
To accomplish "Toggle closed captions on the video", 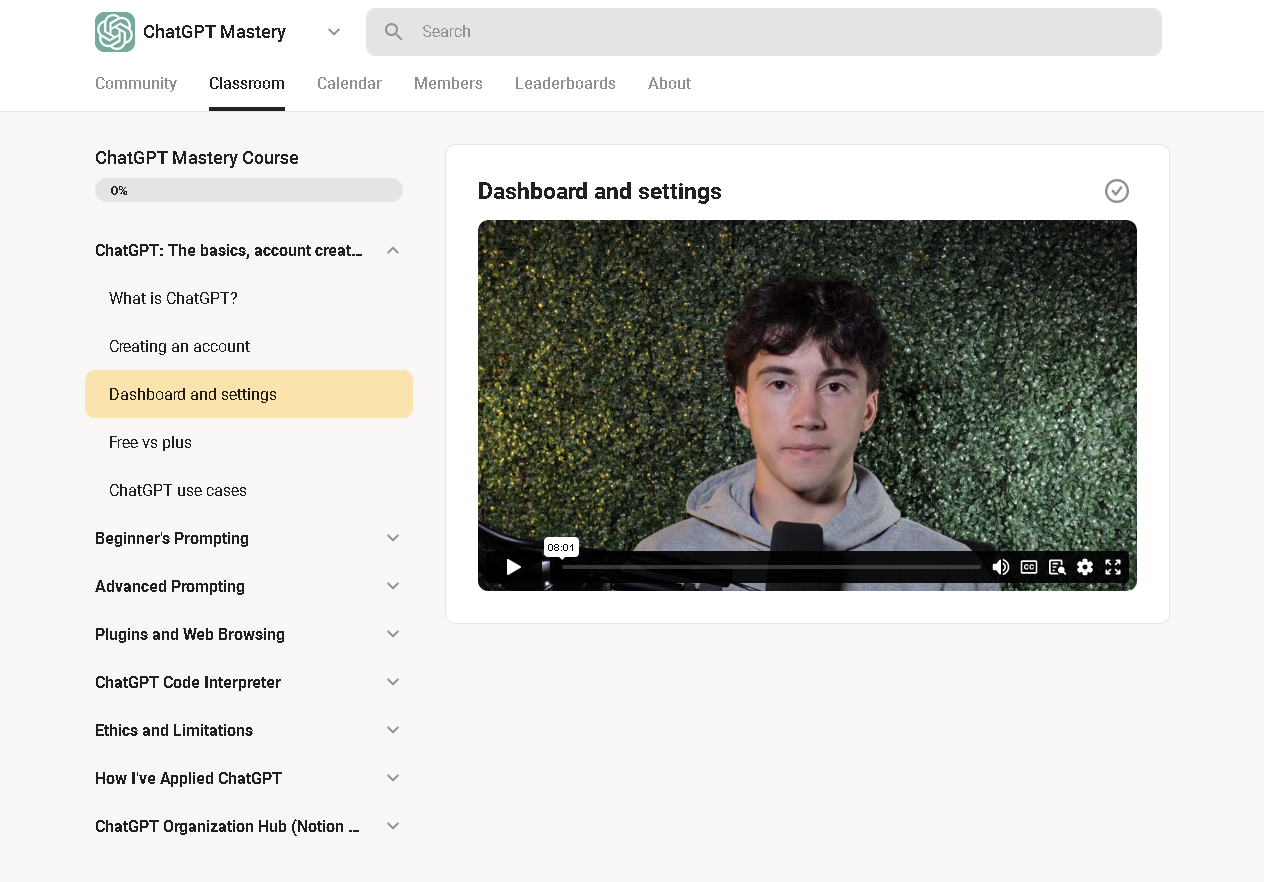I will coord(1029,567).
